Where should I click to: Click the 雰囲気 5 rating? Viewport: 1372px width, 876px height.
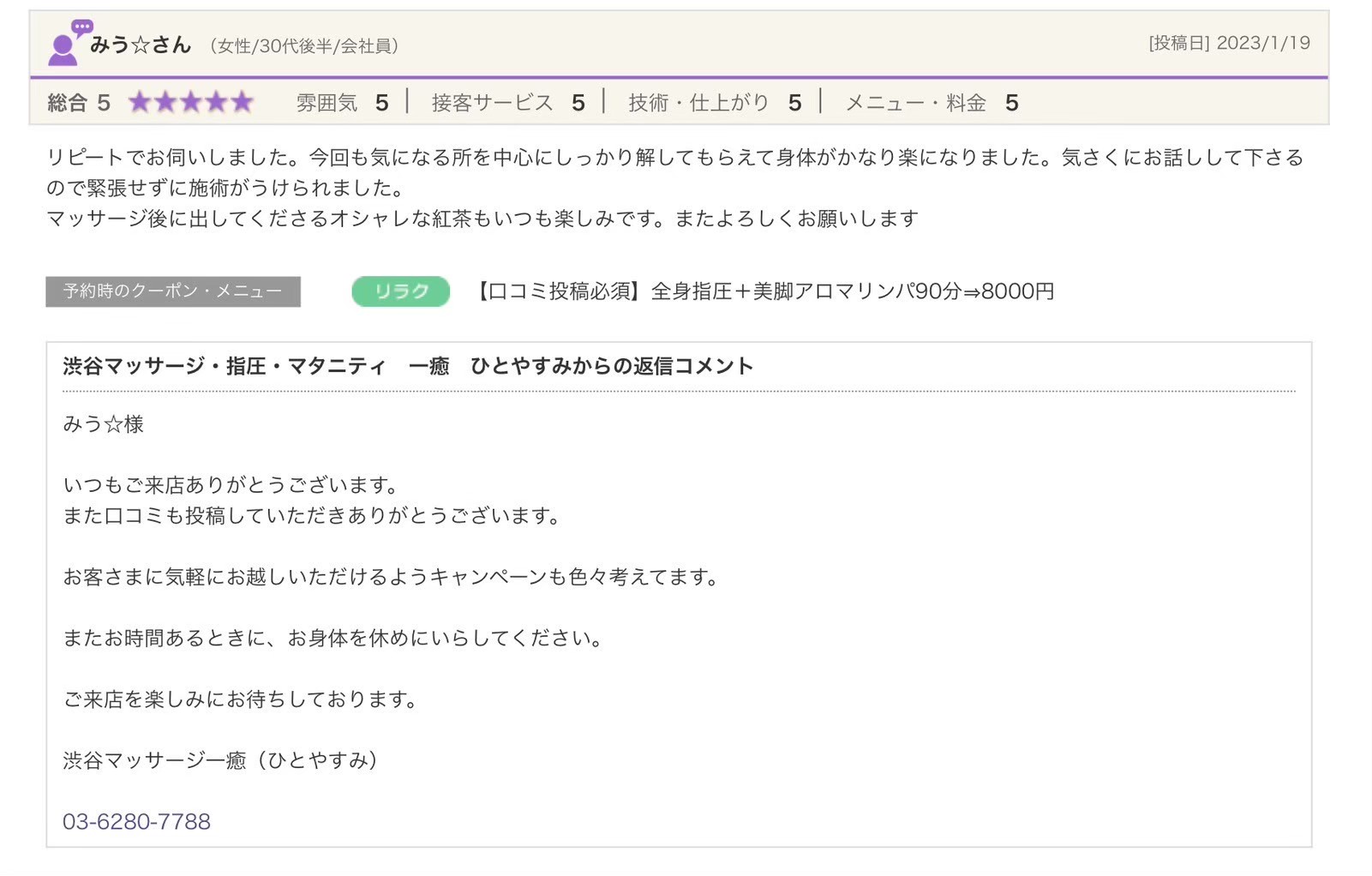point(342,103)
